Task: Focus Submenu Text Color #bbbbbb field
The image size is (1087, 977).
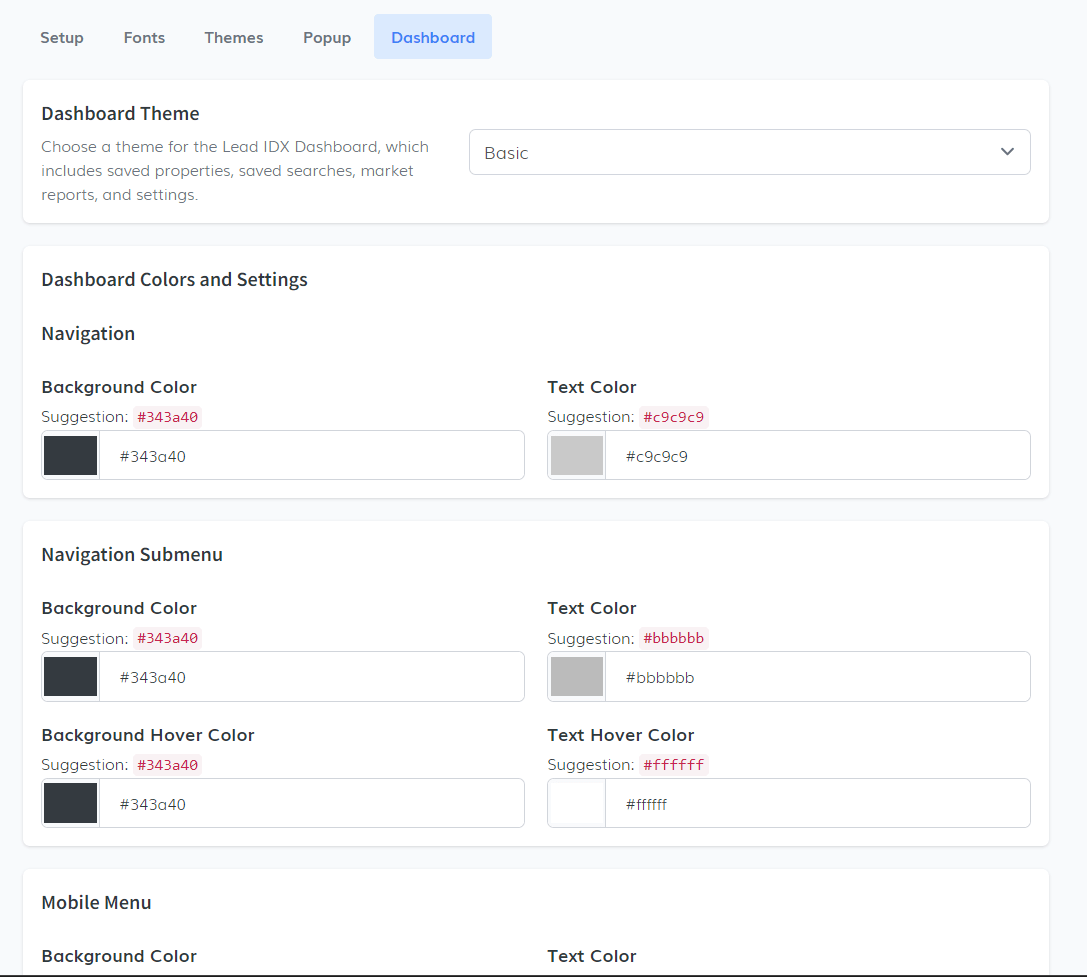Action: [816, 677]
